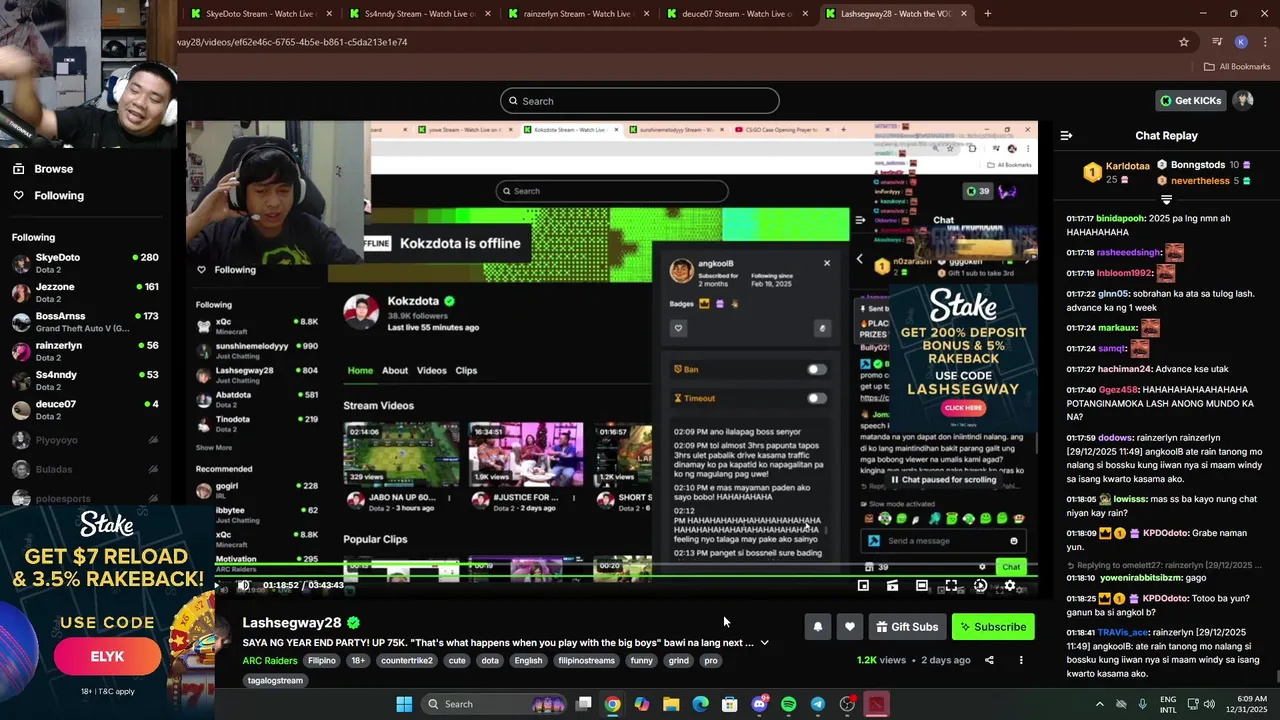The width and height of the screenshot is (1280, 720).
Task: Open Chrome profile K icon
Action: 1241,42
